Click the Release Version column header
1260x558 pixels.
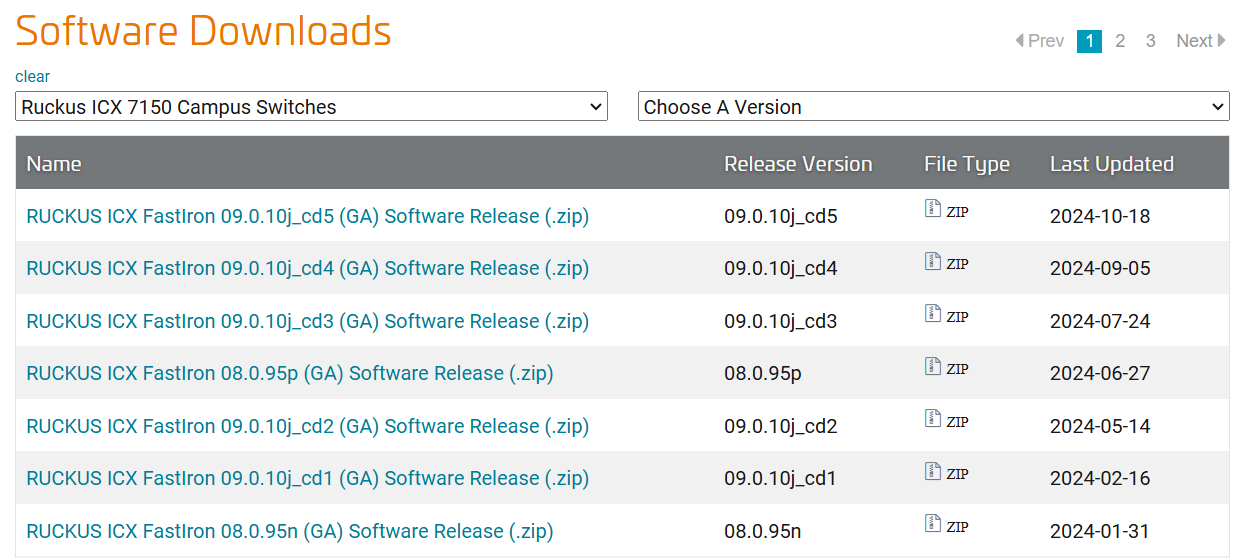(798, 164)
